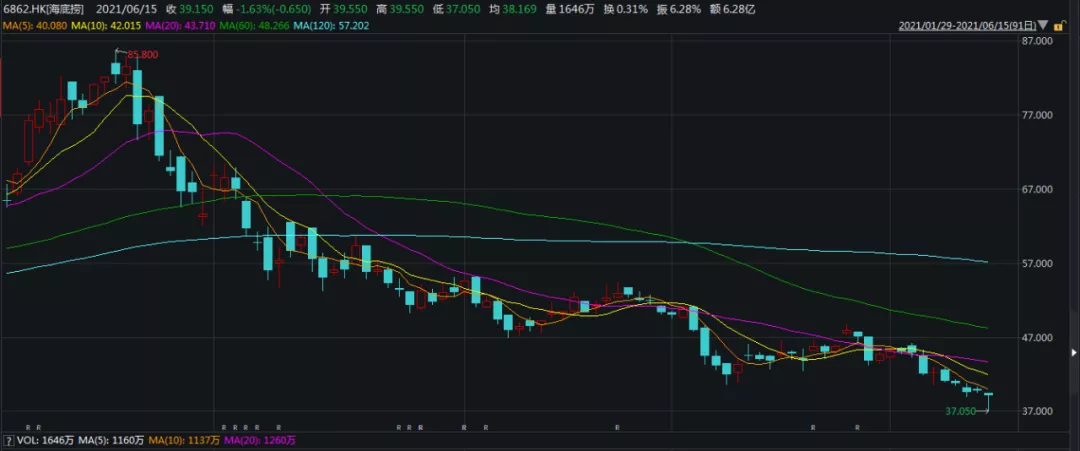Screen dimensions: 1080x451
Task: Click the question mark icon beside VOL
Action: (7, 440)
